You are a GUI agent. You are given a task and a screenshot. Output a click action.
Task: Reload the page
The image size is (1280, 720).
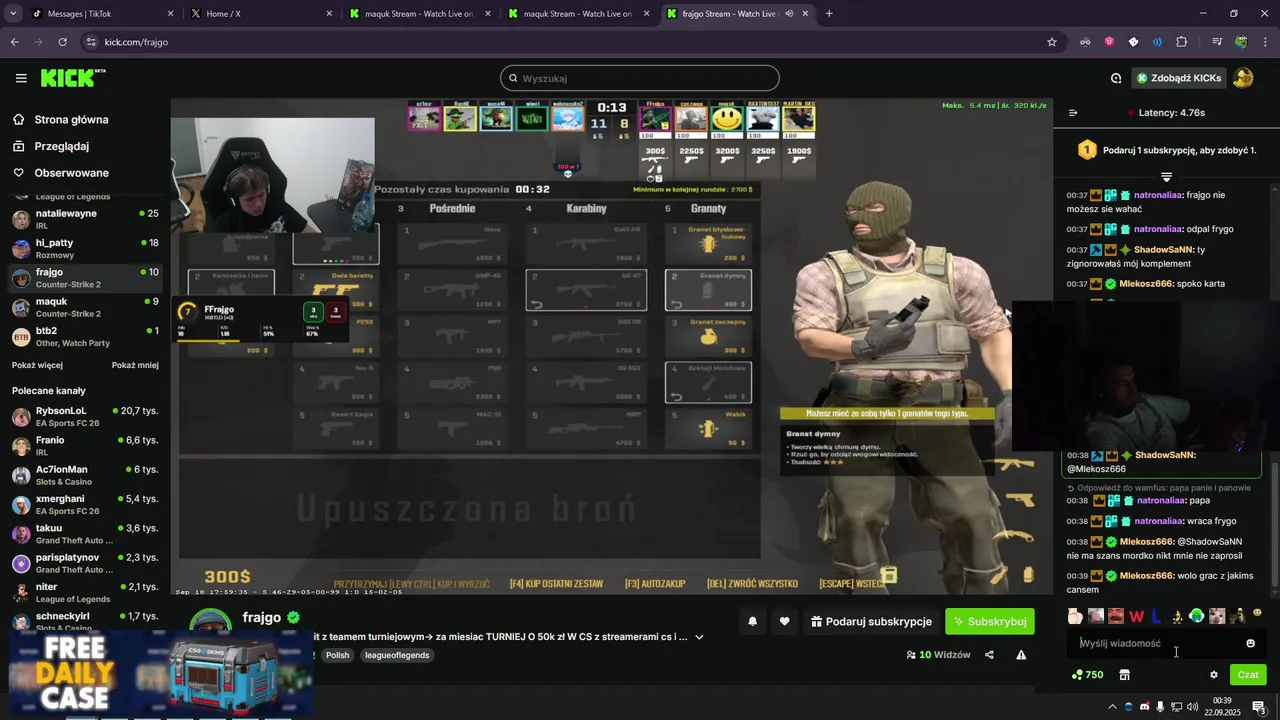(x=62, y=42)
